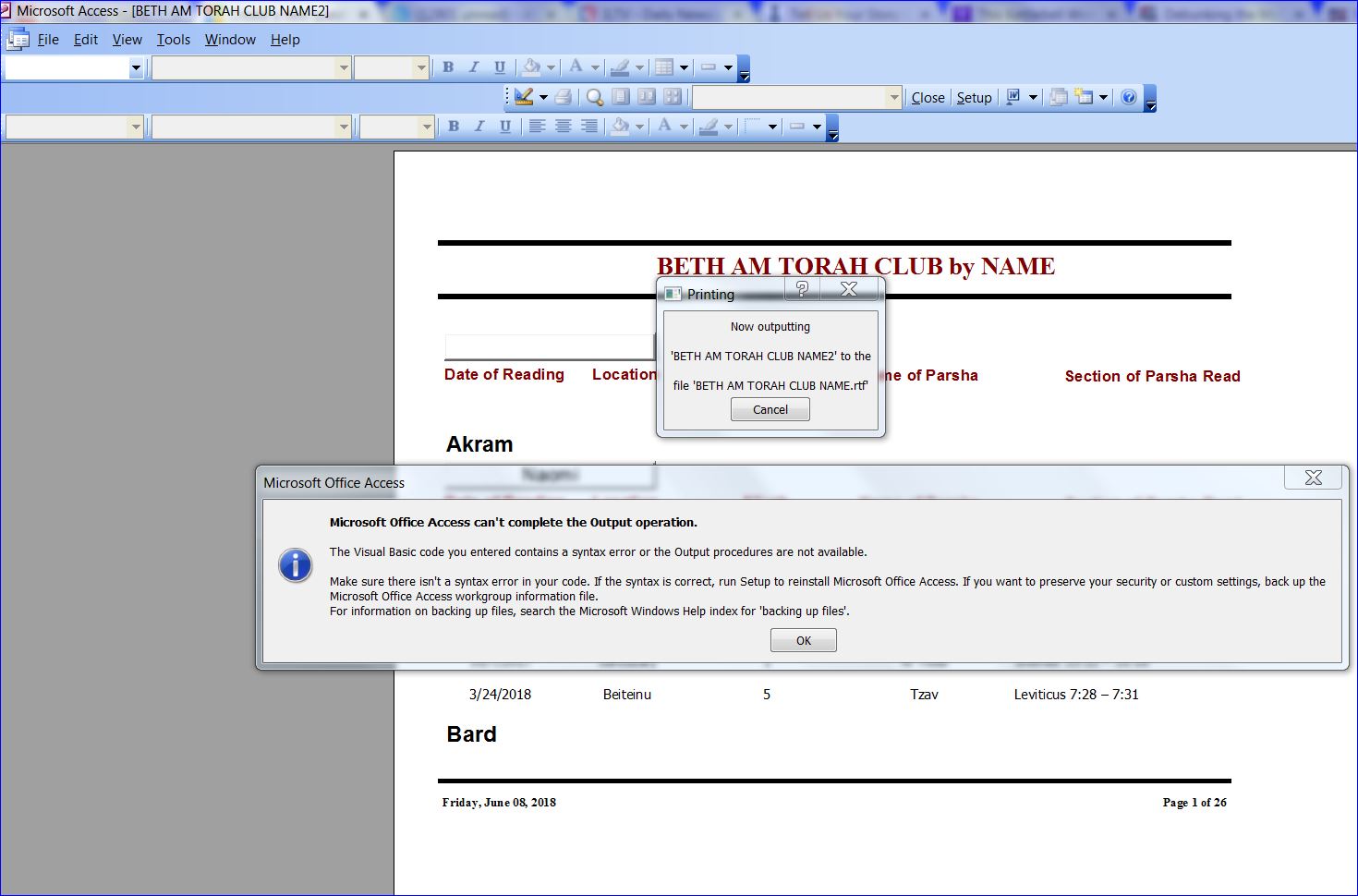Open the Tools menu
The height and width of the screenshot is (896, 1358).
[173, 39]
